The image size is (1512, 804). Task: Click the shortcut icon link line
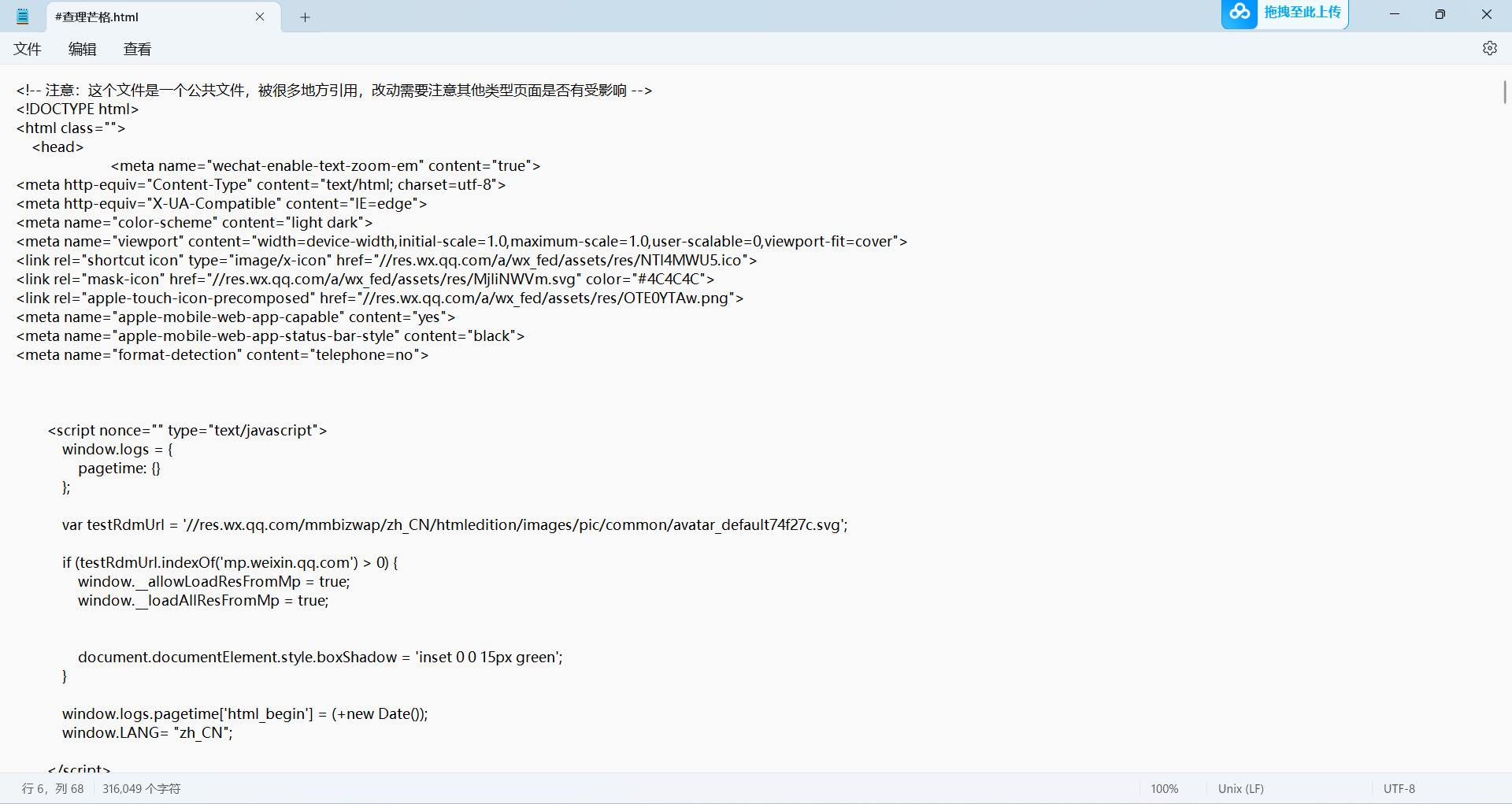387,260
